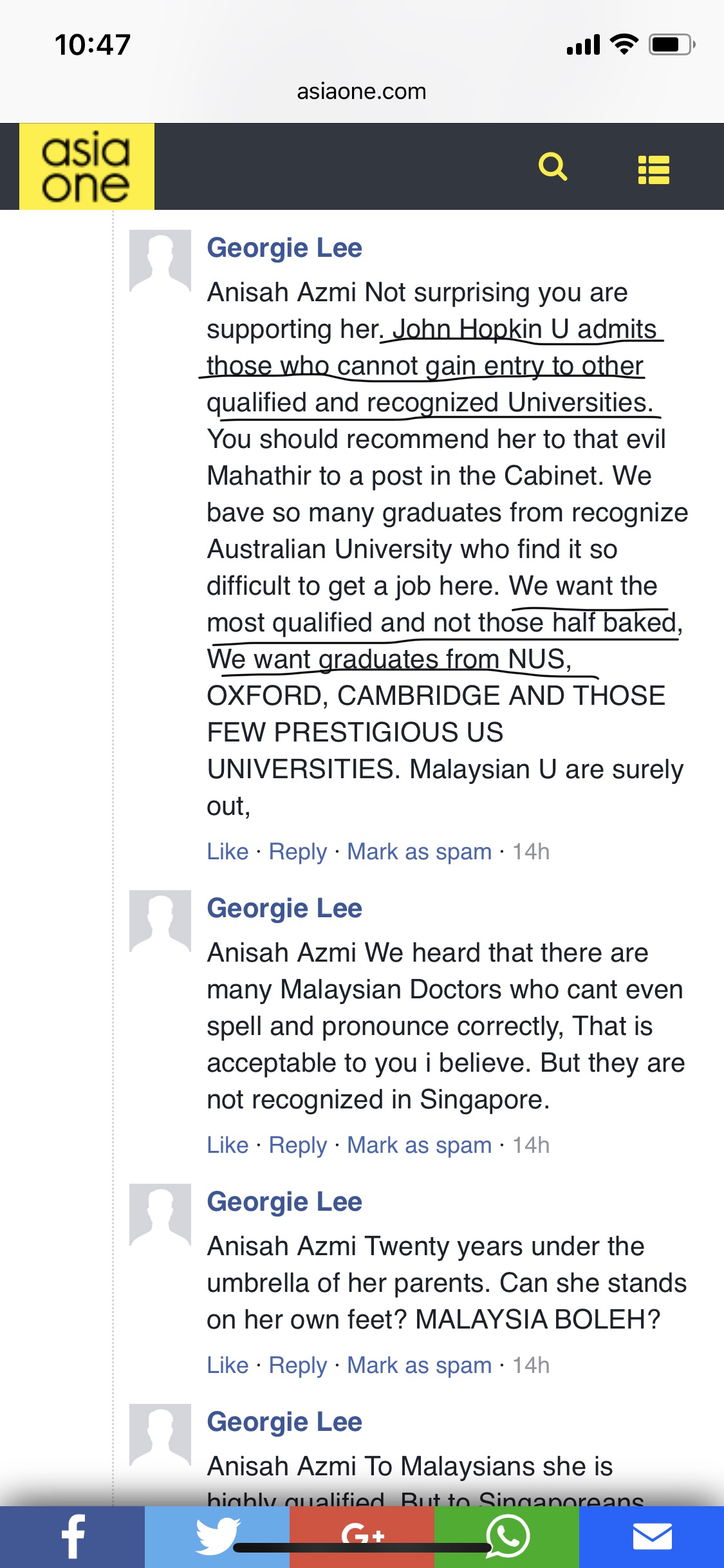Open the AsiaOne hamburger menu
724x1568 pixels.
pyautogui.click(x=654, y=170)
